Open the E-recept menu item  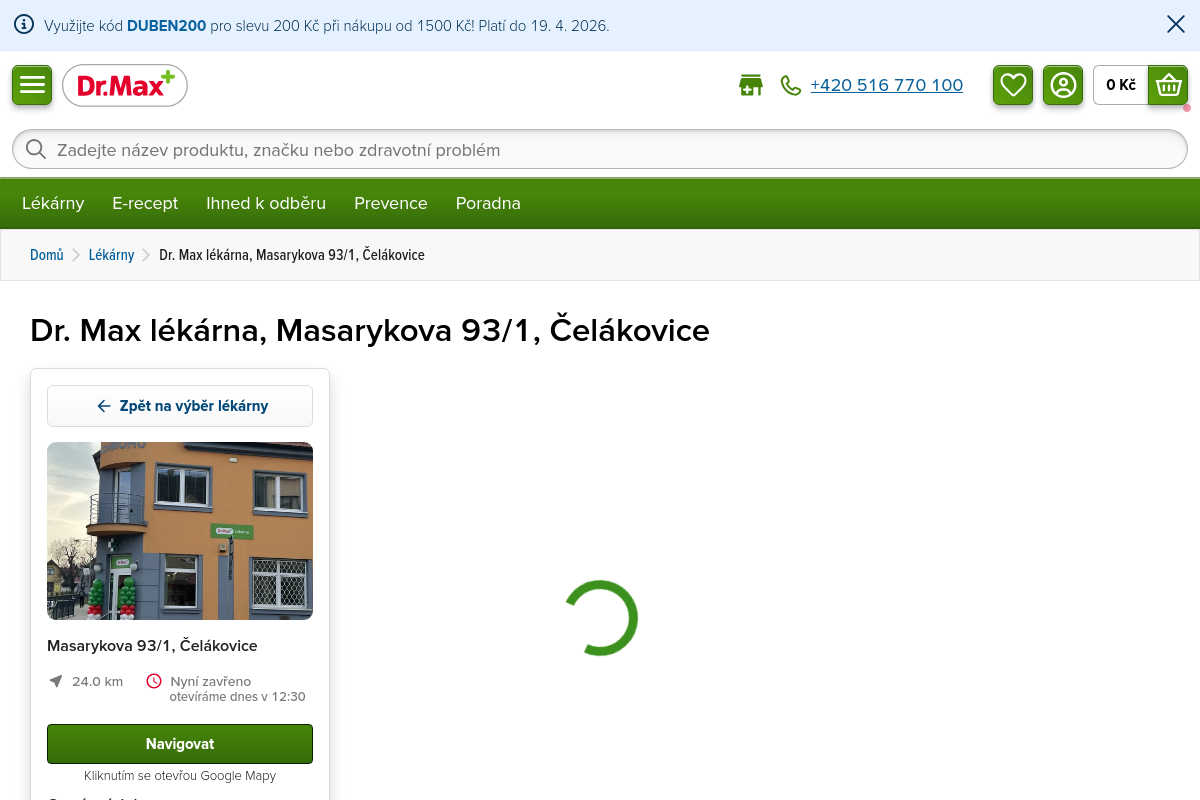[145, 203]
